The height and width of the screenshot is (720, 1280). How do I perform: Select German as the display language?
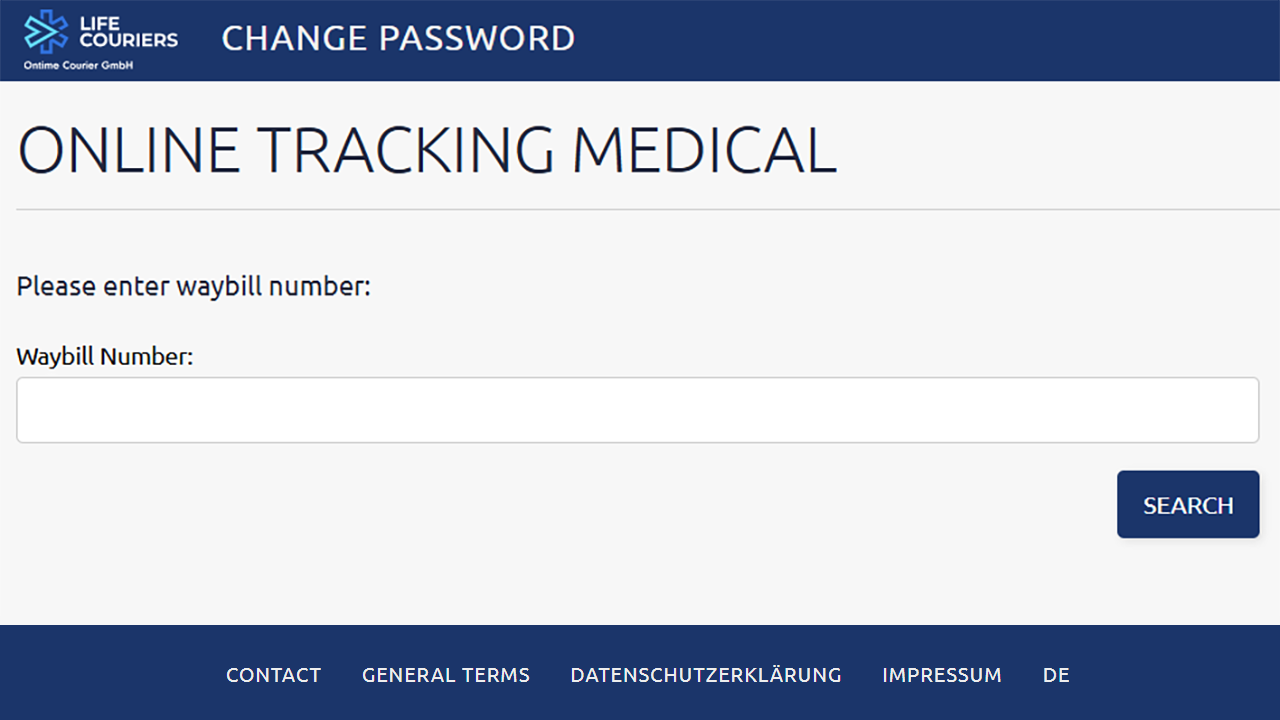coord(1056,675)
